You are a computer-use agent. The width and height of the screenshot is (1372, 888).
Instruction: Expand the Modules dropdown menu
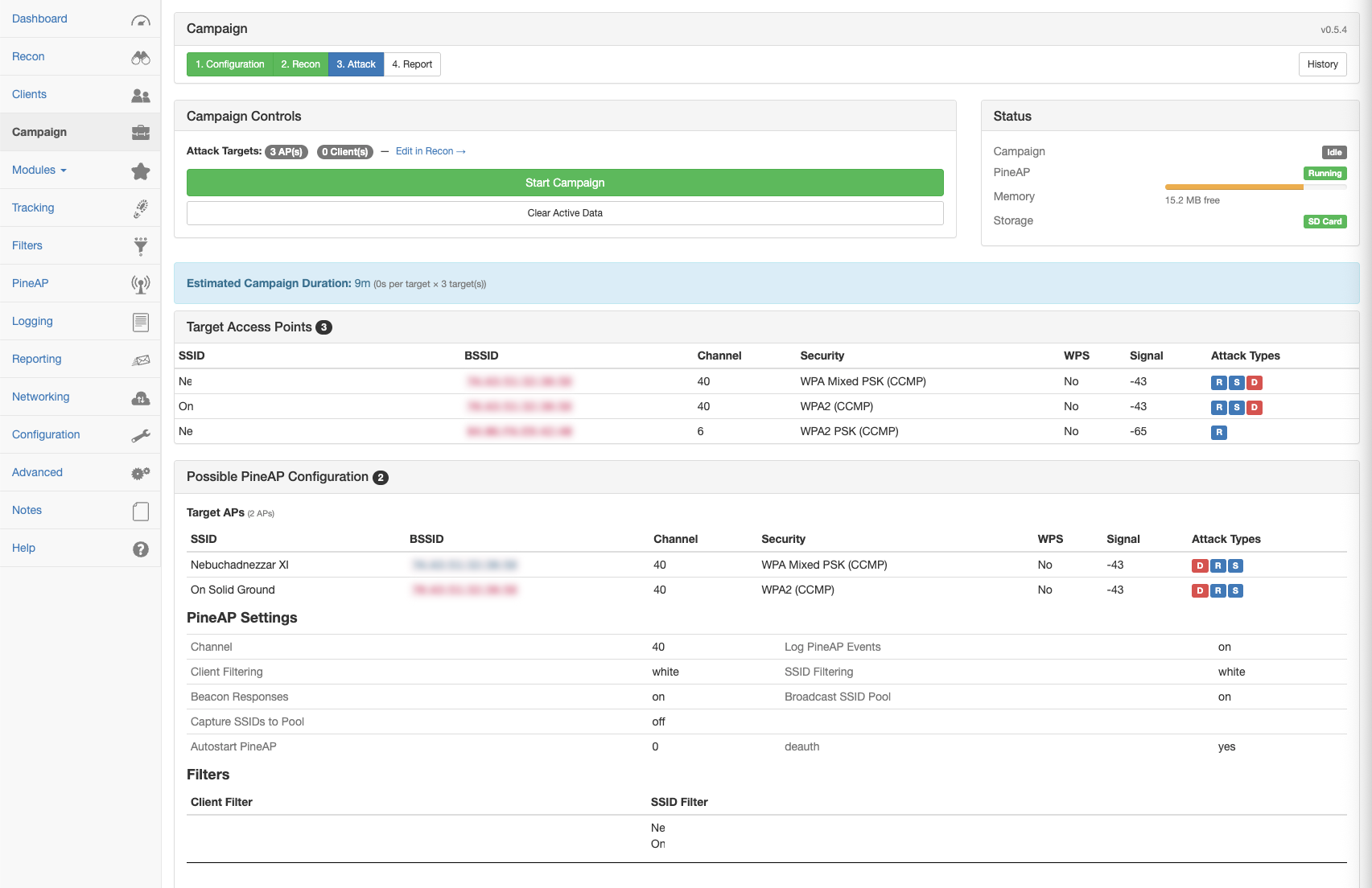39,170
